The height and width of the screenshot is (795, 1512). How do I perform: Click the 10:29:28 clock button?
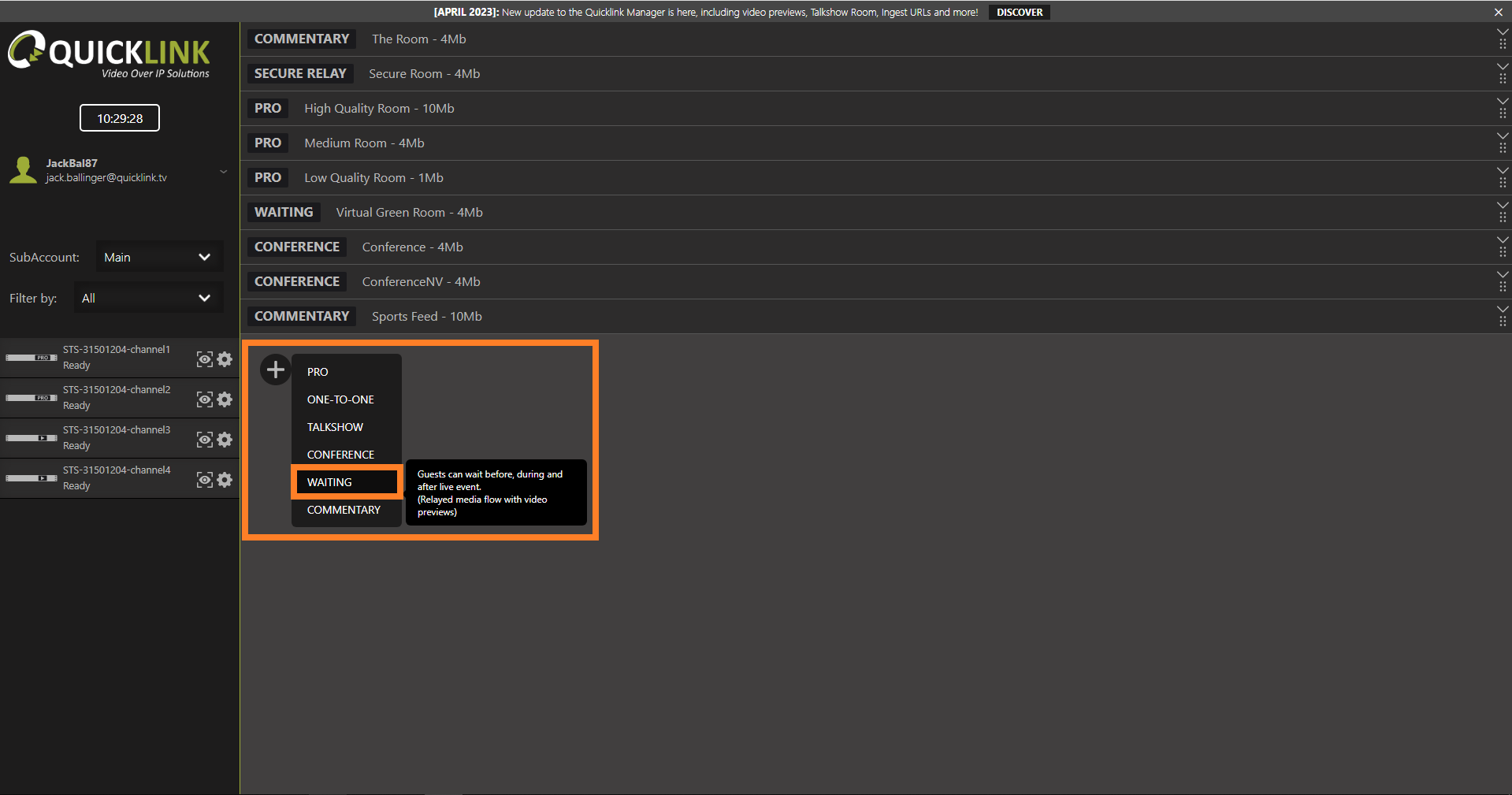point(120,118)
